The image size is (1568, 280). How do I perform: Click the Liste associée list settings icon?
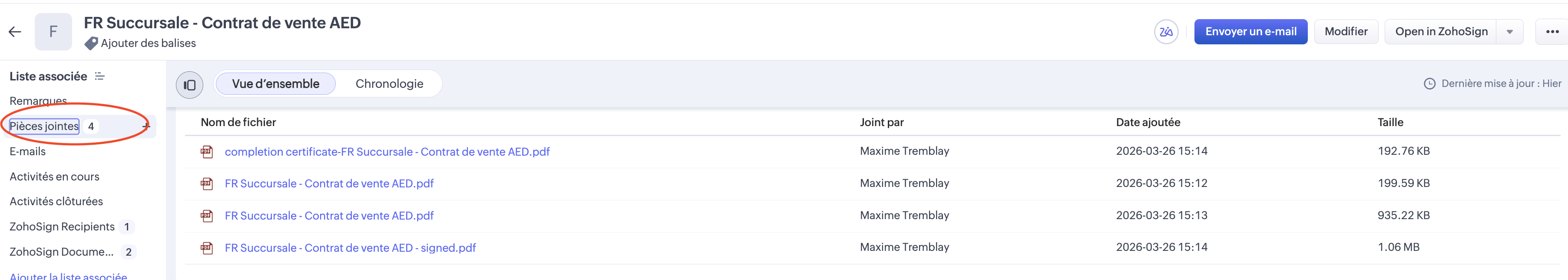pyautogui.click(x=100, y=76)
